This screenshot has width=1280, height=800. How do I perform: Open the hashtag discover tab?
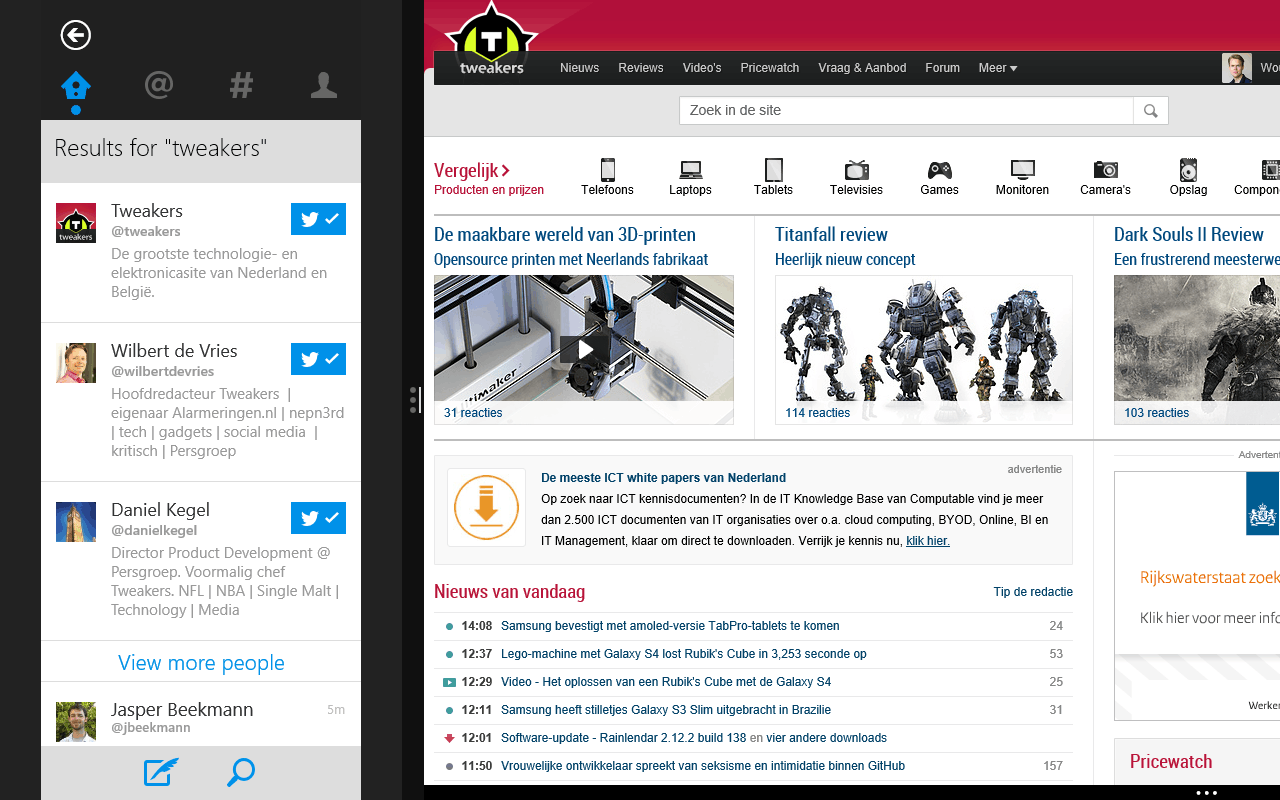tap(241, 85)
